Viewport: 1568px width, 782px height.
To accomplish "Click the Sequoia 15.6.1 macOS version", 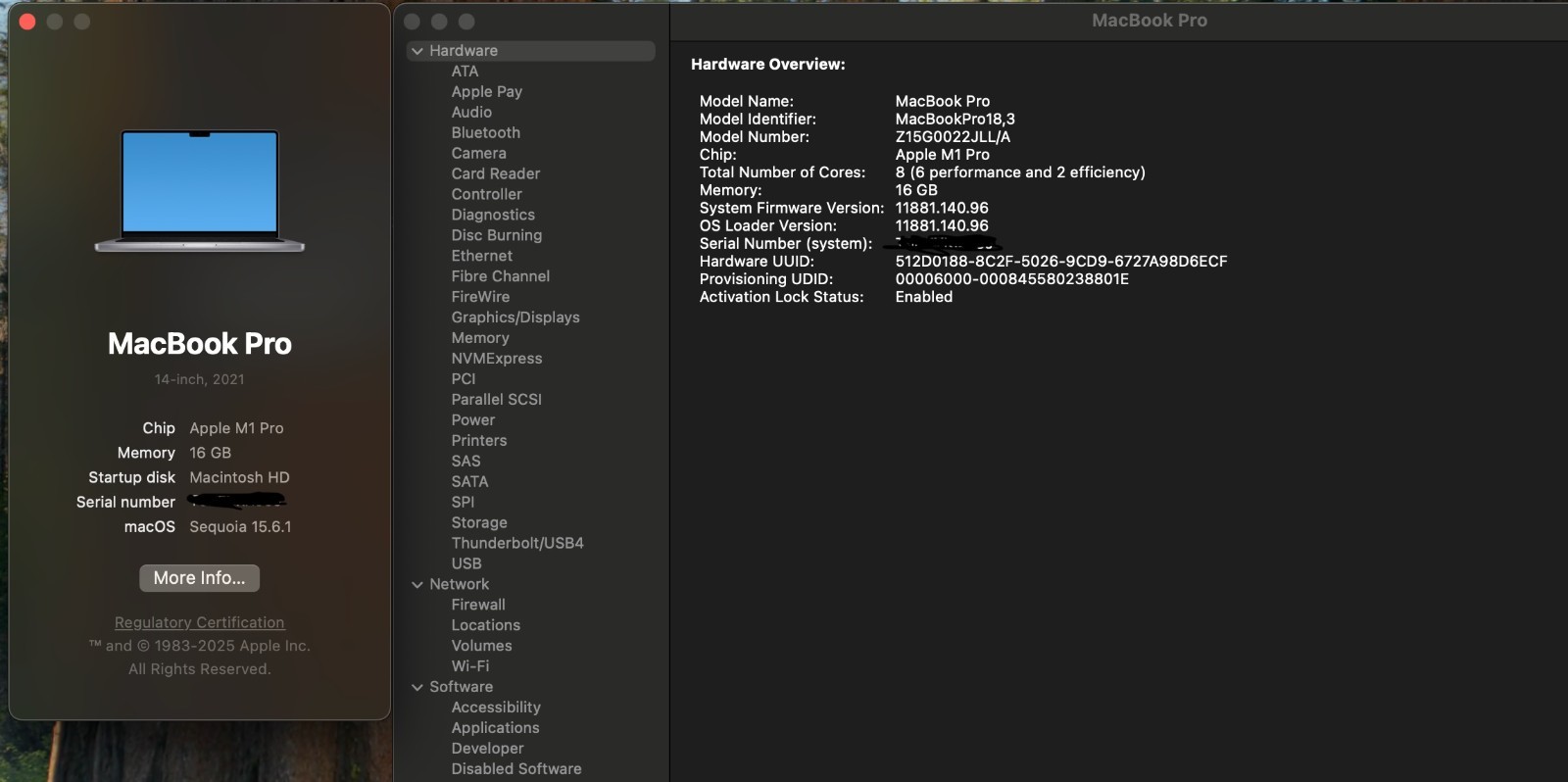I will point(240,527).
